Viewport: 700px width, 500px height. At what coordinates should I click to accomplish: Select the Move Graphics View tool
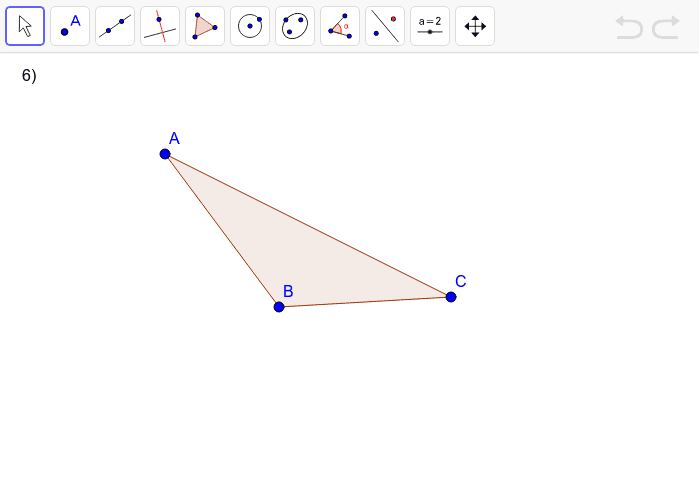click(x=475, y=26)
